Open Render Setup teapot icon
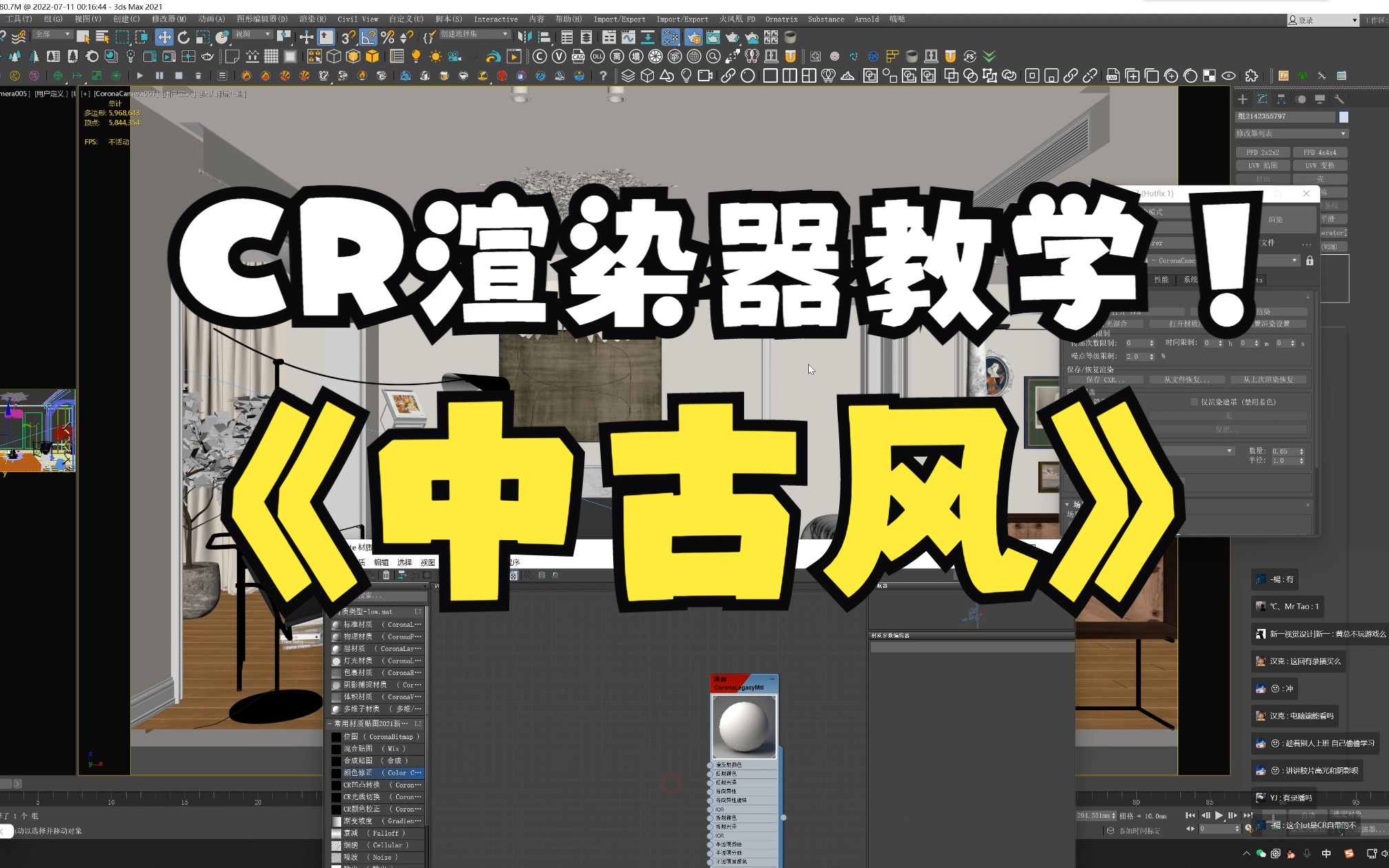1389x868 pixels. click(x=693, y=37)
